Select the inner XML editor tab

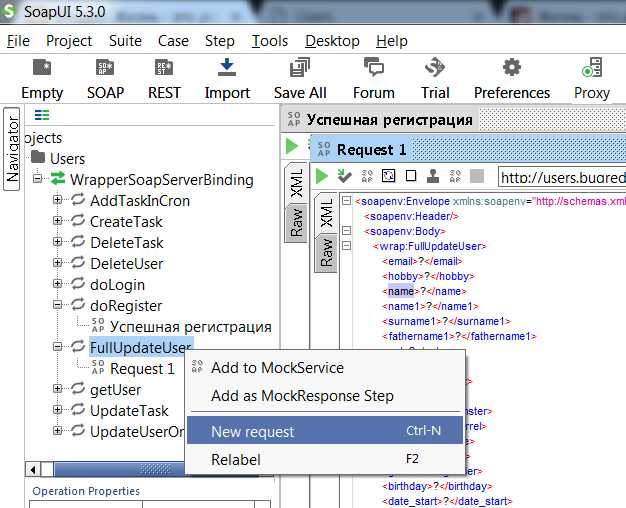(x=327, y=213)
